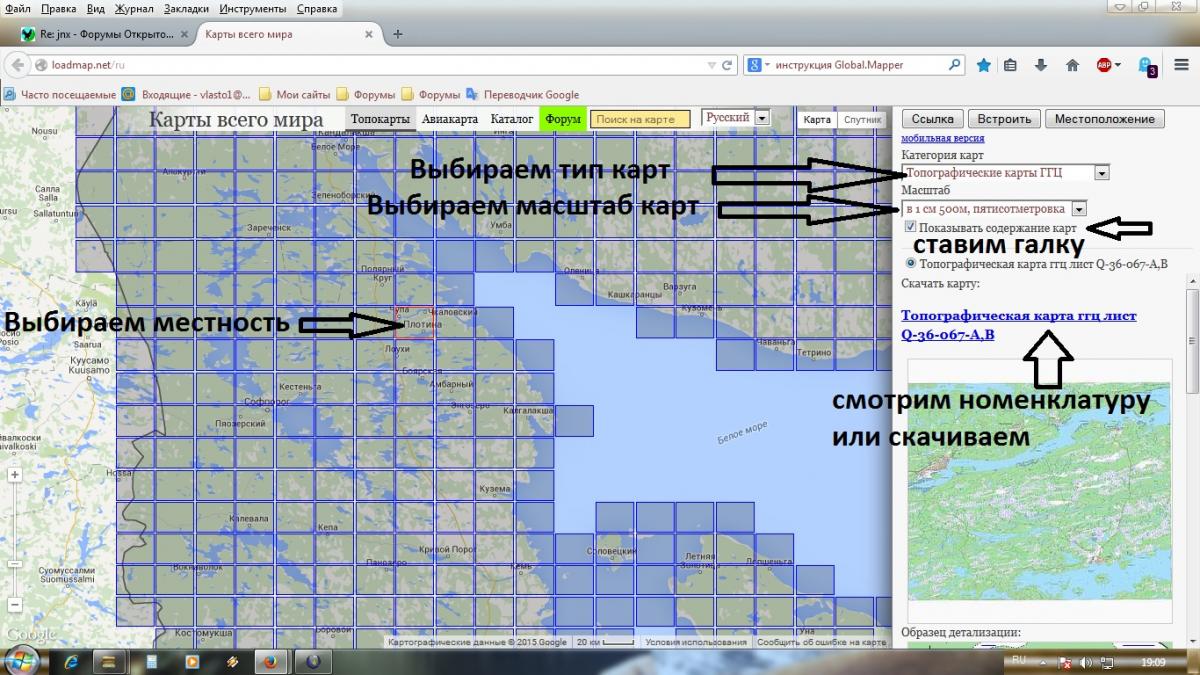
Task: Zoom in on the map with plus button
Action: click(x=14, y=476)
